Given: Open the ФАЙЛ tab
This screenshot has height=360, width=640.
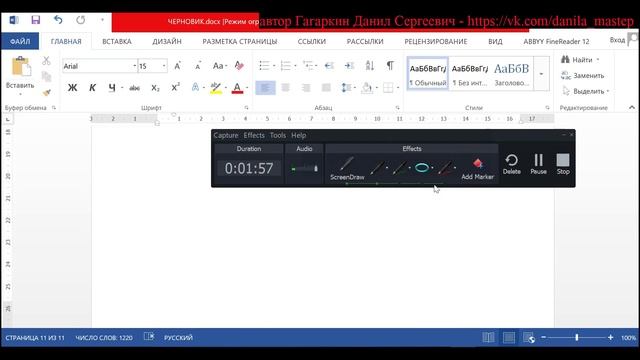Looking at the screenshot, I should 20,42.
